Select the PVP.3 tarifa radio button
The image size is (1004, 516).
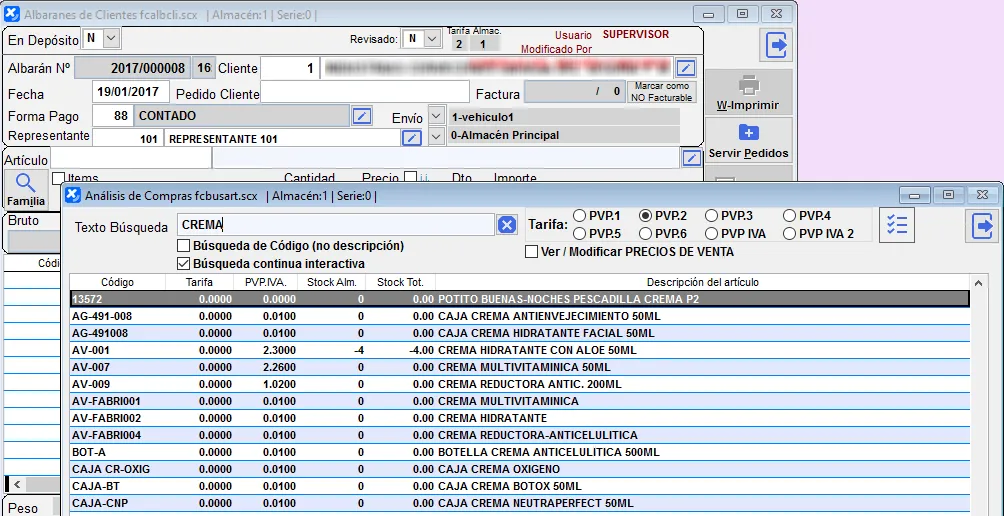[711, 215]
